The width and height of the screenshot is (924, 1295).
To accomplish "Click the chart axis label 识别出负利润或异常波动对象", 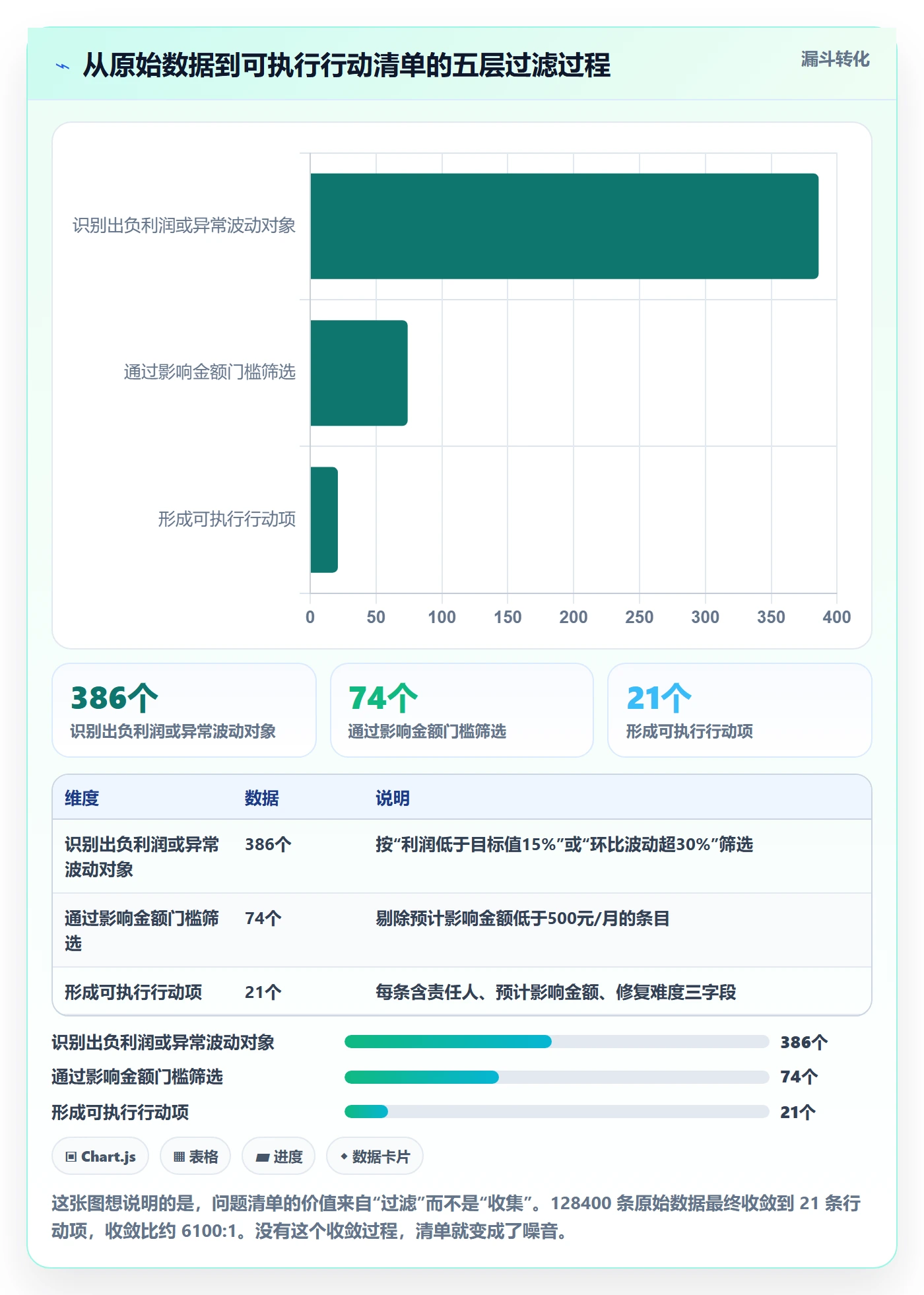I will 184,226.
